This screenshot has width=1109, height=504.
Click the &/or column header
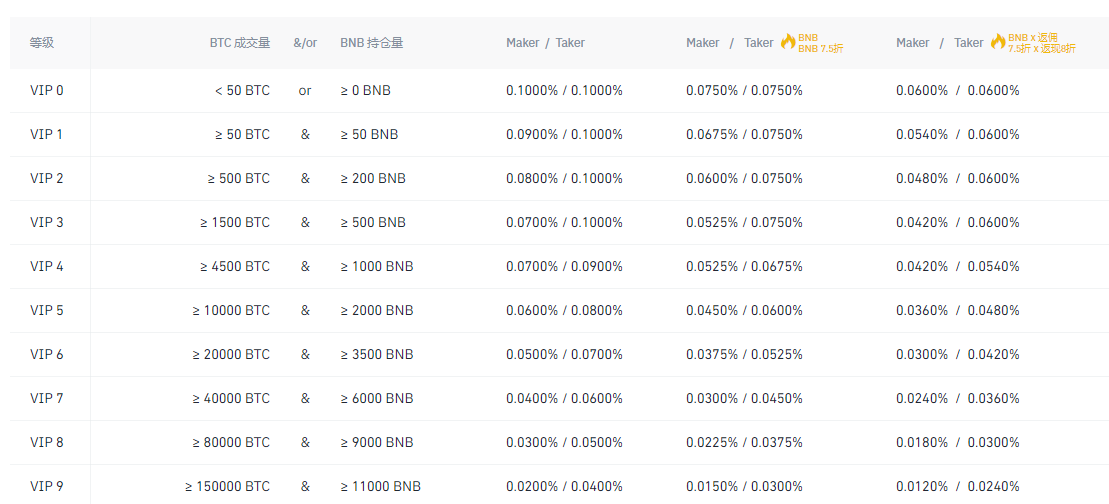point(305,43)
